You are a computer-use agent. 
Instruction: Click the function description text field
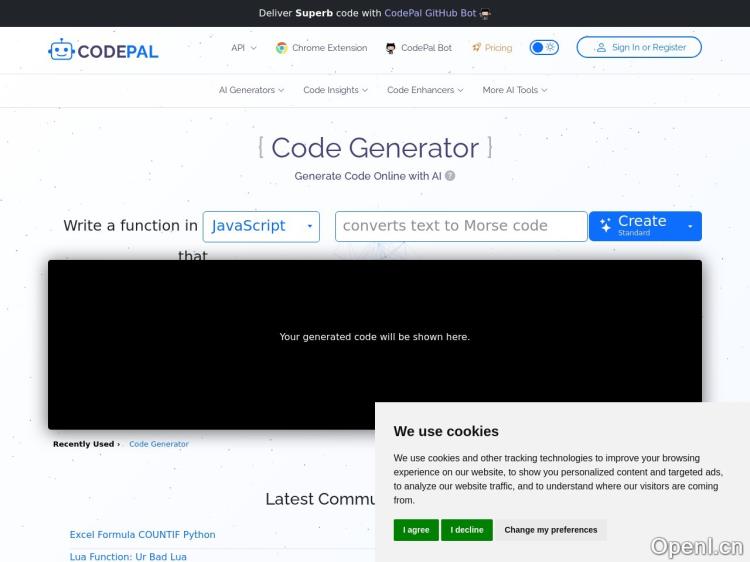[461, 226]
